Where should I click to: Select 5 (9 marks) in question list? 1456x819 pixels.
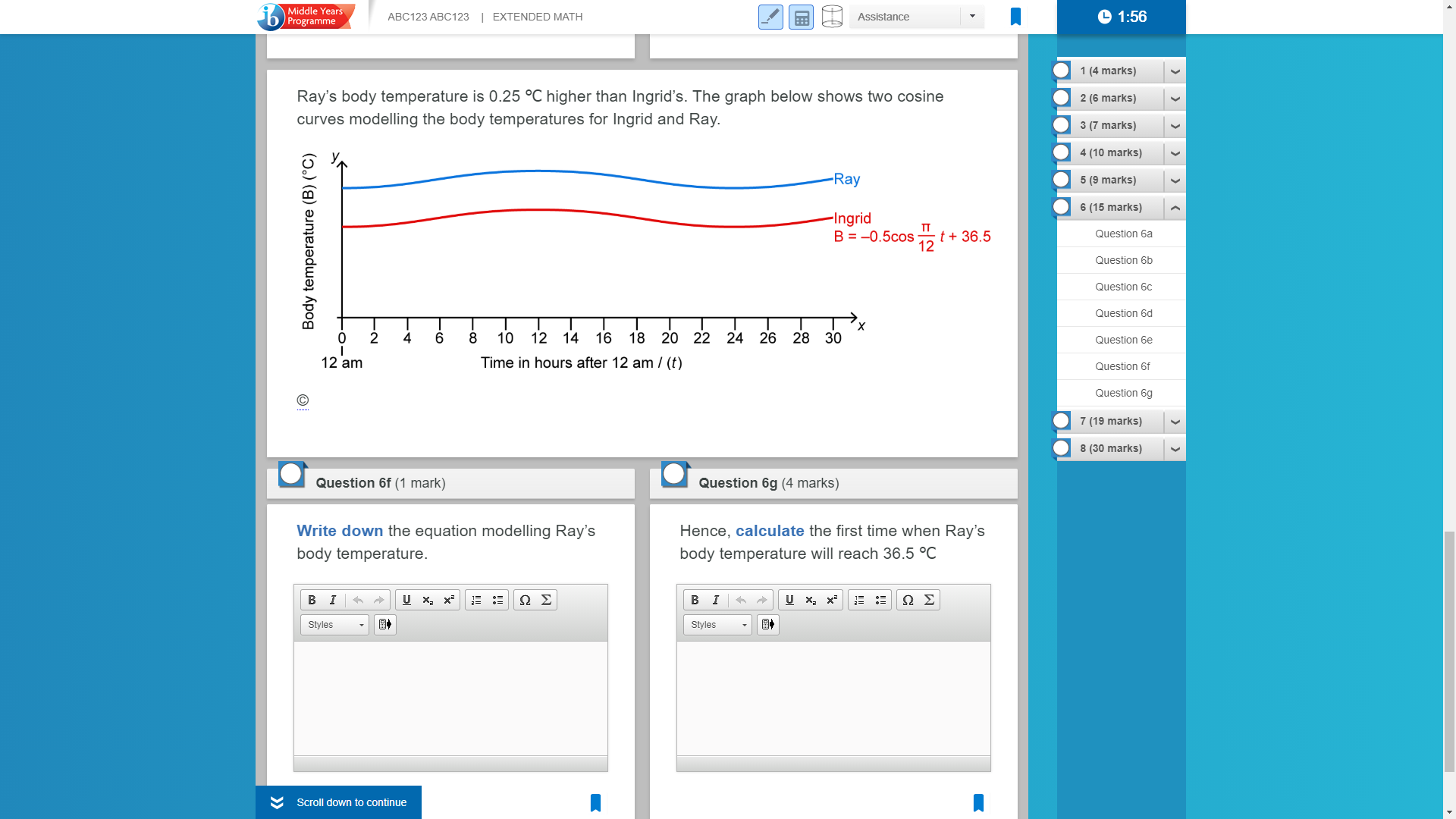[1108, 180]
